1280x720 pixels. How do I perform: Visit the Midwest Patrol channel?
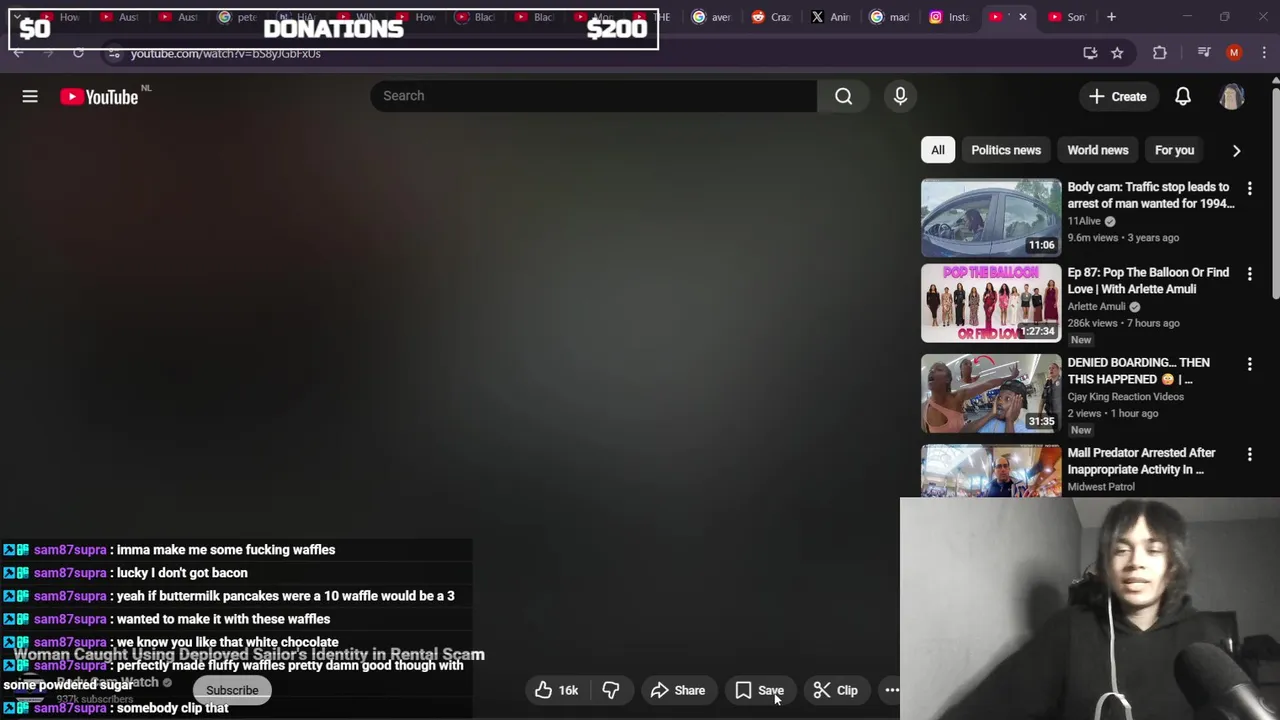(x=1100, y=487)
